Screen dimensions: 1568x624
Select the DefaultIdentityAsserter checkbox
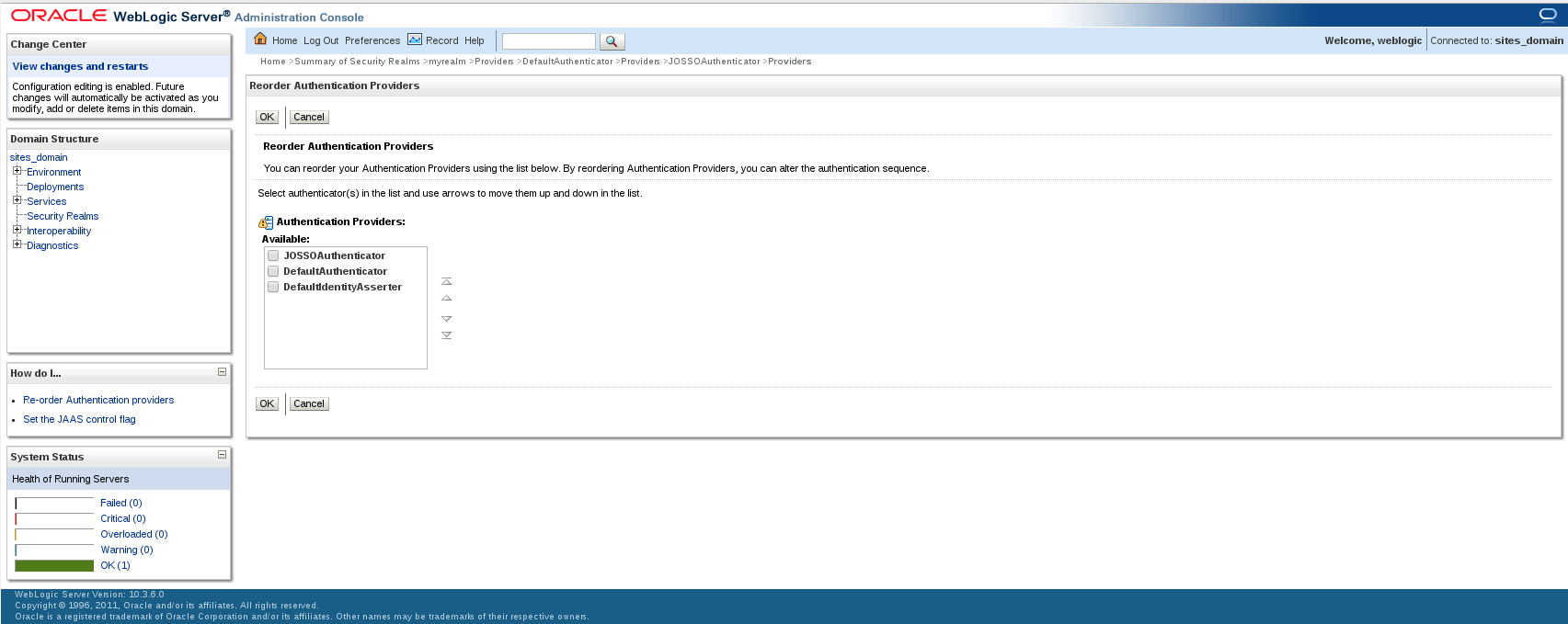point(273,287)
